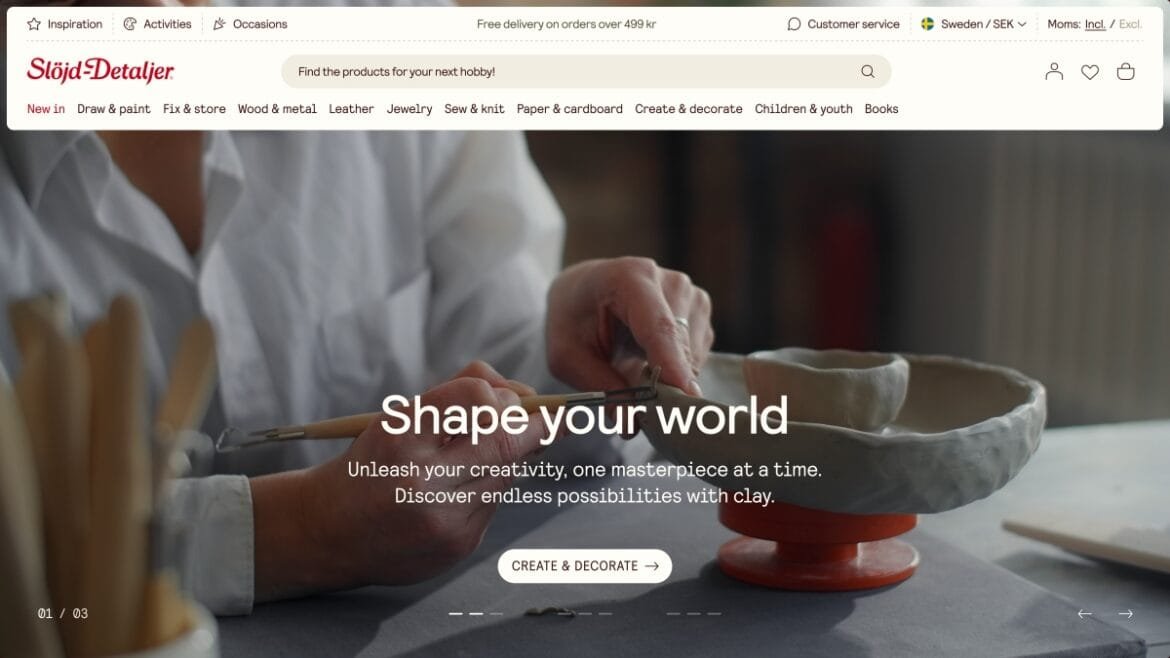
Task: Jump to the third carousel slide indicator
Action: (x=693, y=613)
